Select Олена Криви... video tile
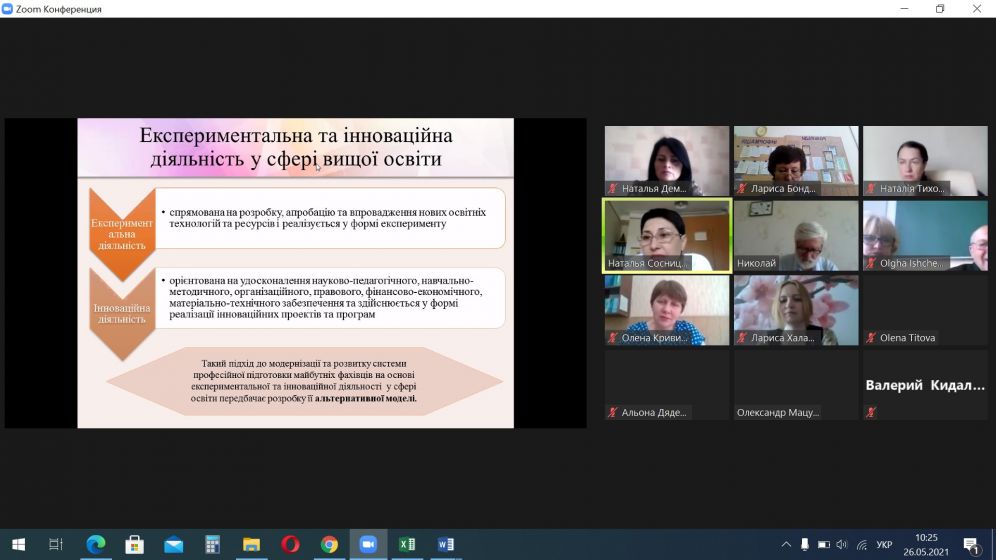The height and width of the screenshot is (560, 996). point(667,310)
